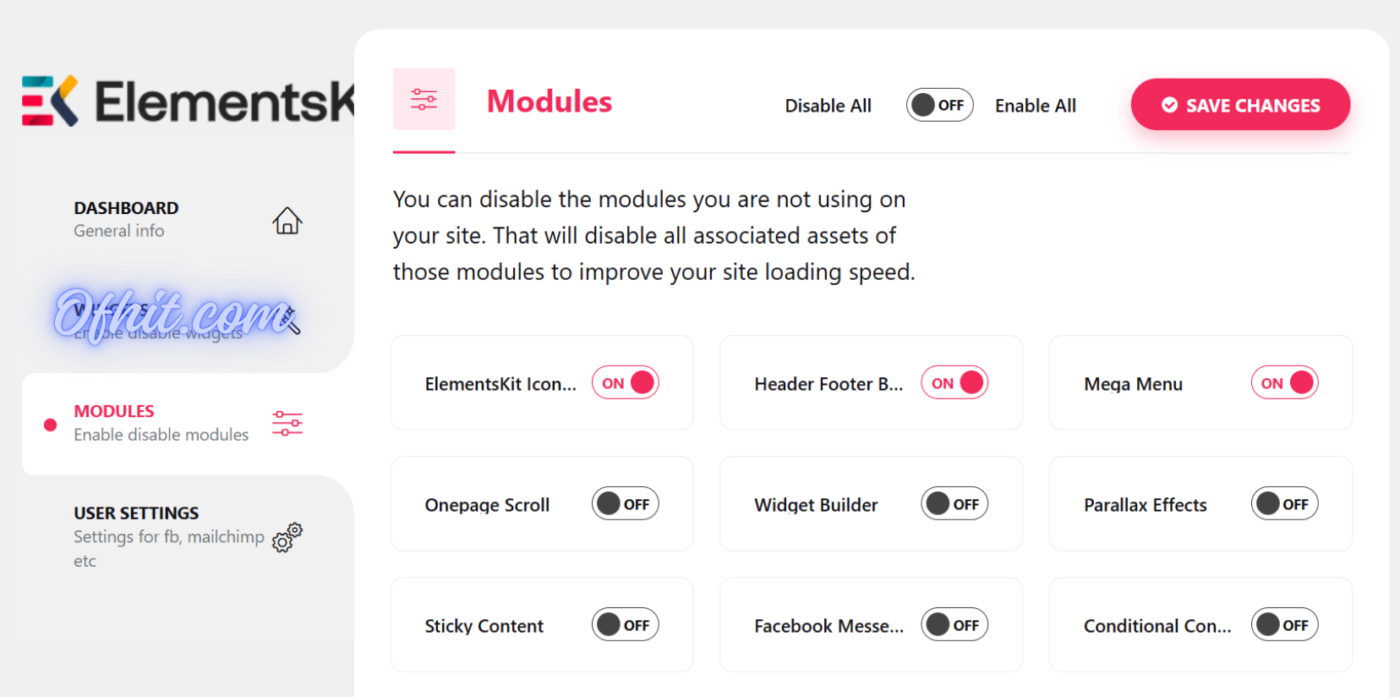1400x697 pixels.
Task: Click the ElementsKit logo icon
Action: coord(50,101)
